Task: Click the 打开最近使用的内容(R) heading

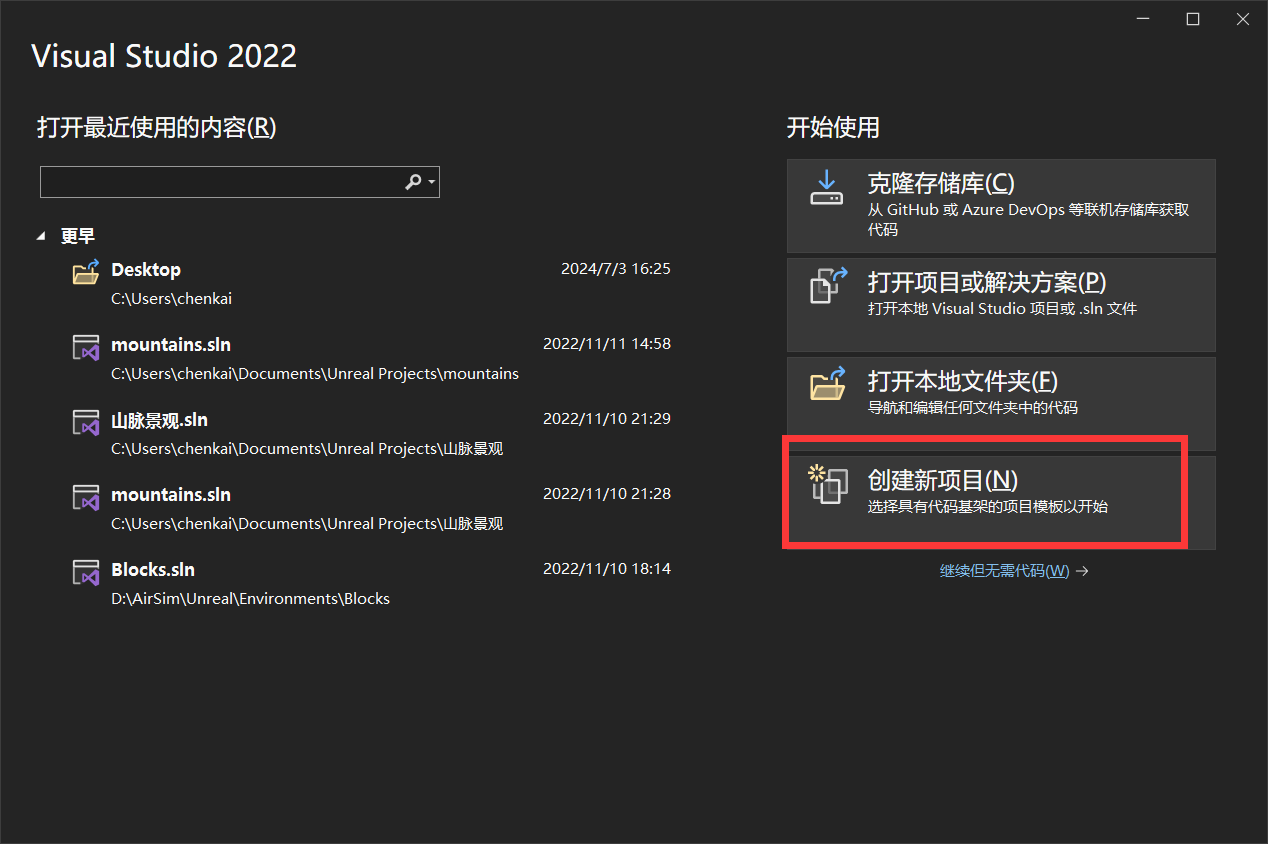Action: (x=157, y=128)
